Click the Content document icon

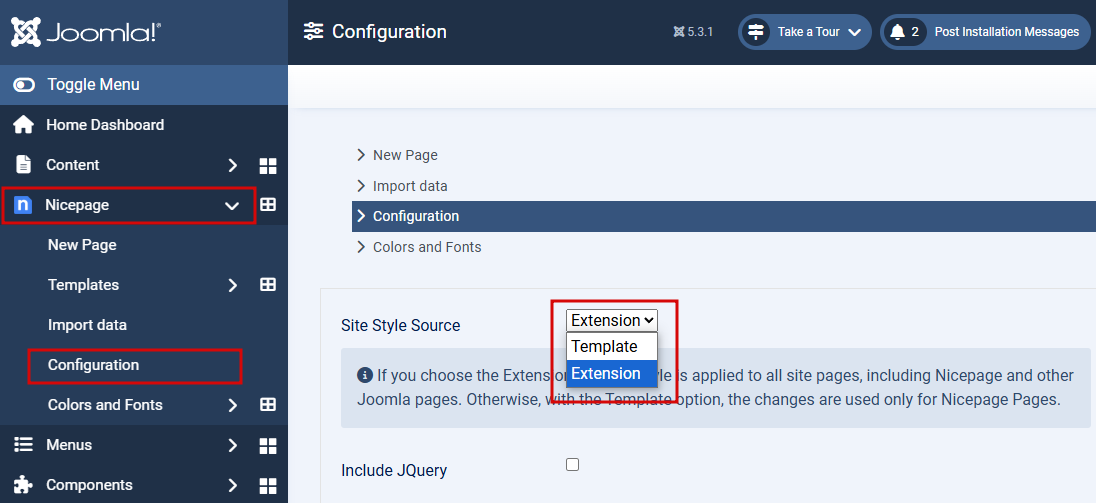[23, 165]
